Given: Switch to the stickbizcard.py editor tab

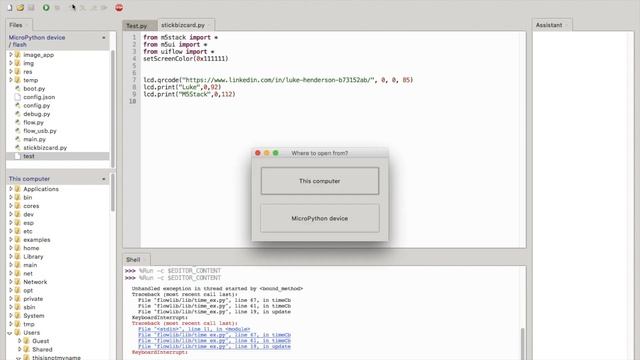Looking at the screenshot, I should [x=186, y=25].
